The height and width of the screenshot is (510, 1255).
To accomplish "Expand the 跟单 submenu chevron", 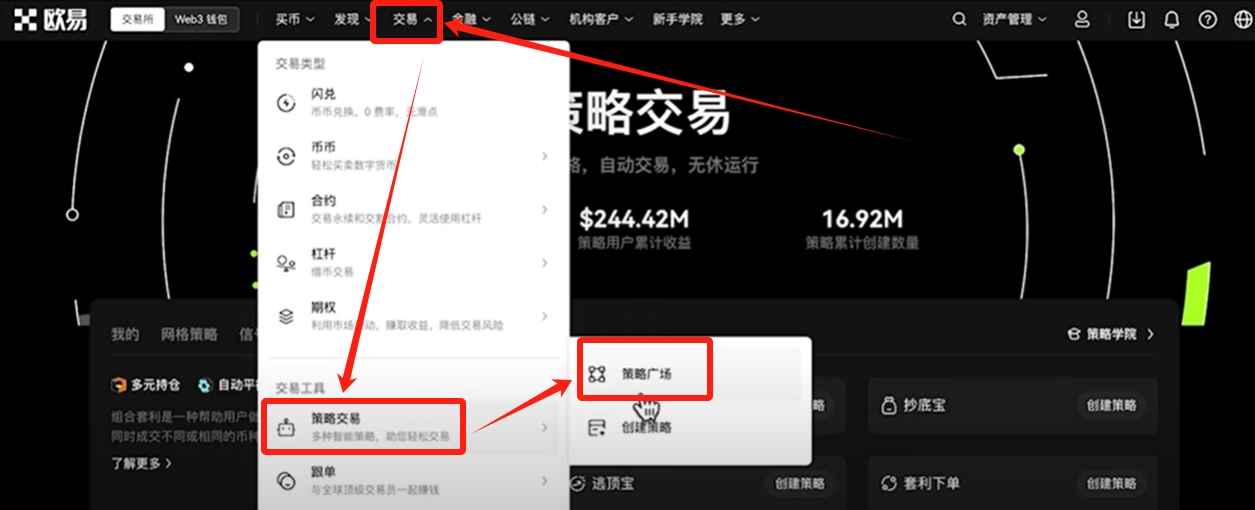I will tap(545, 481).
